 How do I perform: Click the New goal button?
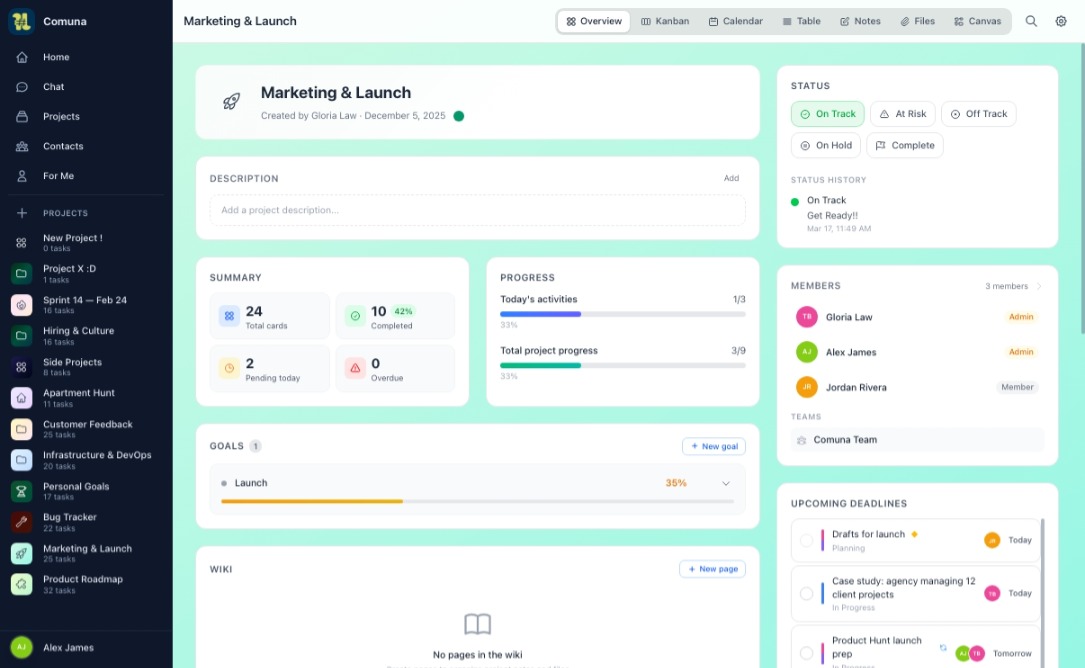(713, 446)
